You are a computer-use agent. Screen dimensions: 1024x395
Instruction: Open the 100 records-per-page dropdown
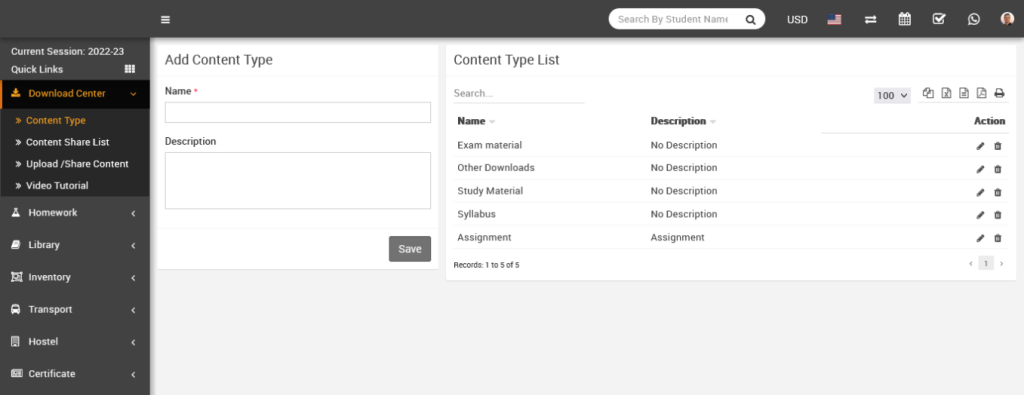pyautogui.click(x=892, y=95)
